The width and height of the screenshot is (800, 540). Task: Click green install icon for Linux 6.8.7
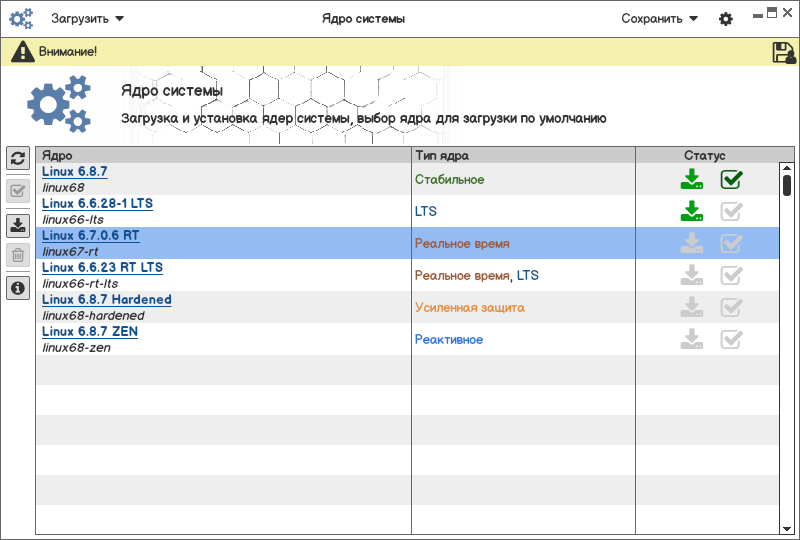(691, 180)
